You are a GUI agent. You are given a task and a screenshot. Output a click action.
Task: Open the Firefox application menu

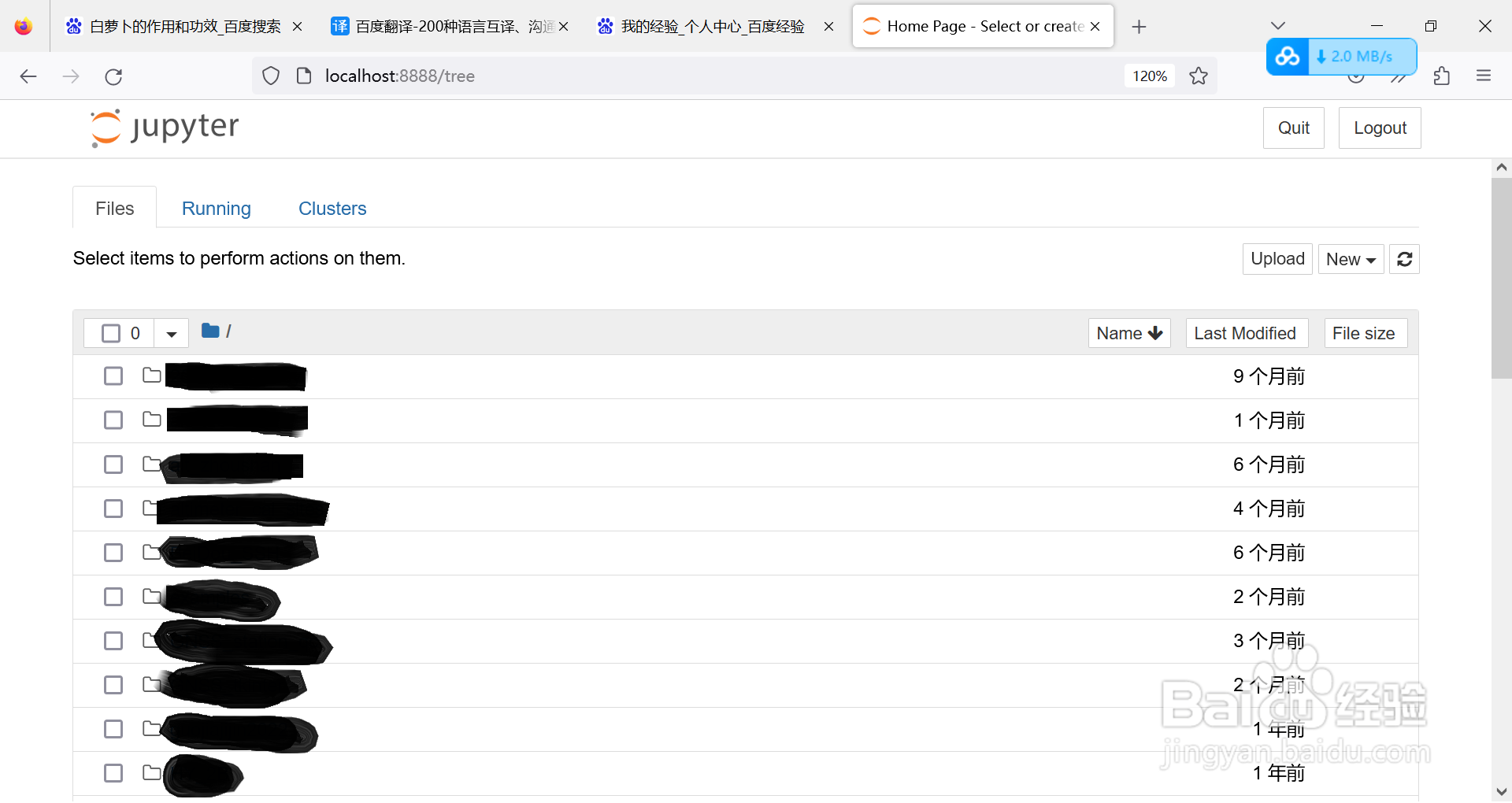pos(1484,76)
